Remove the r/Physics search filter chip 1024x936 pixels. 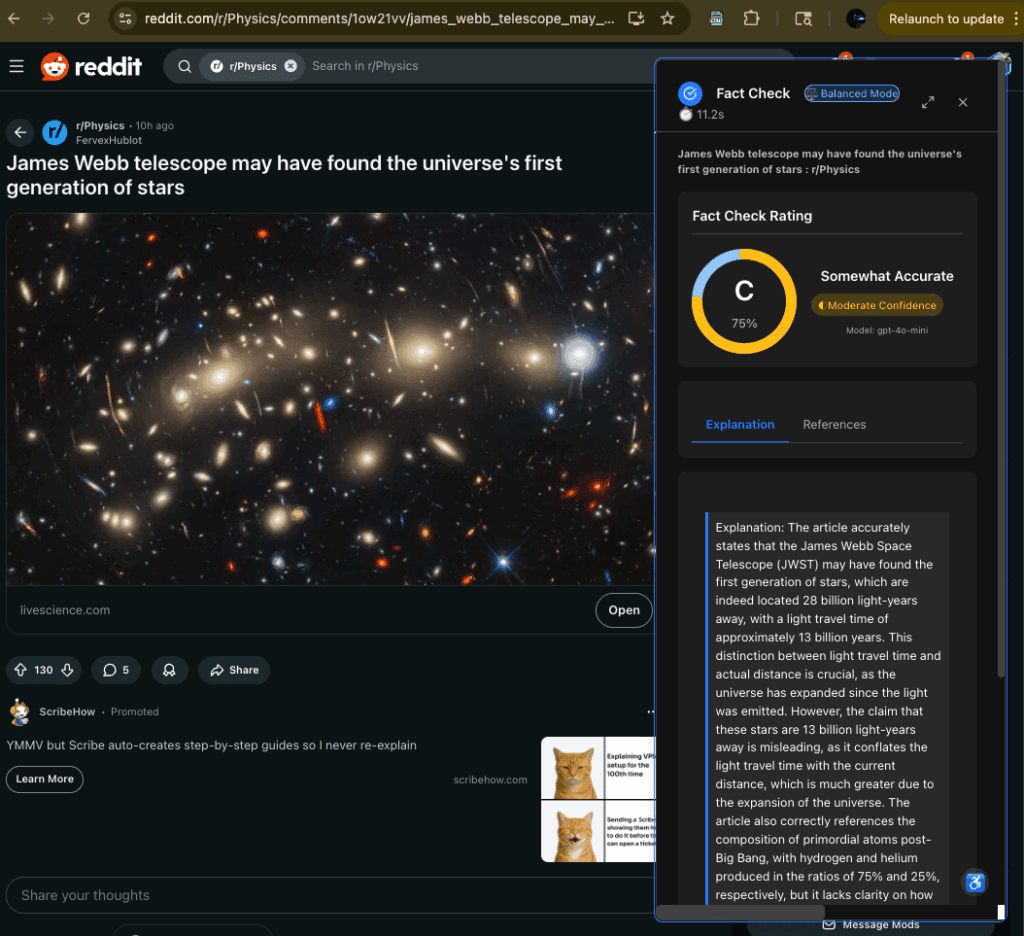click(x=290, y=66)
